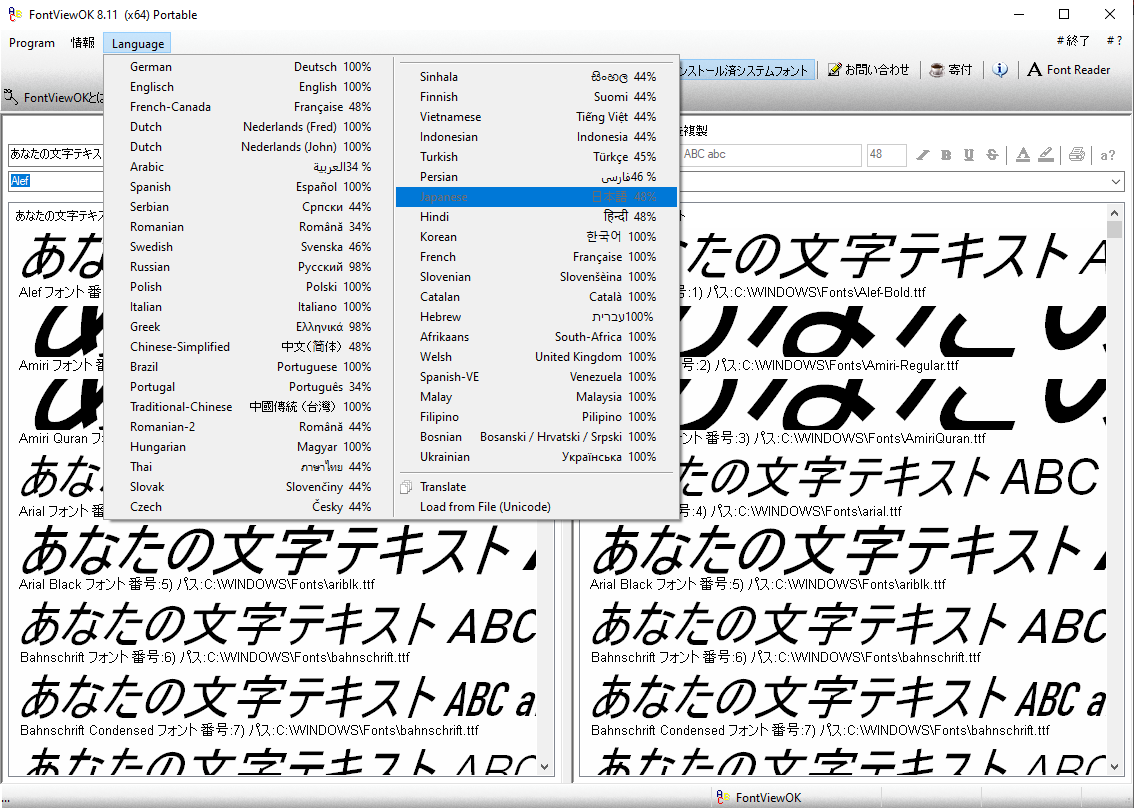This screenshot has width=1134, height=808.
Task: Choose Englisch English language
Action: 250,87
